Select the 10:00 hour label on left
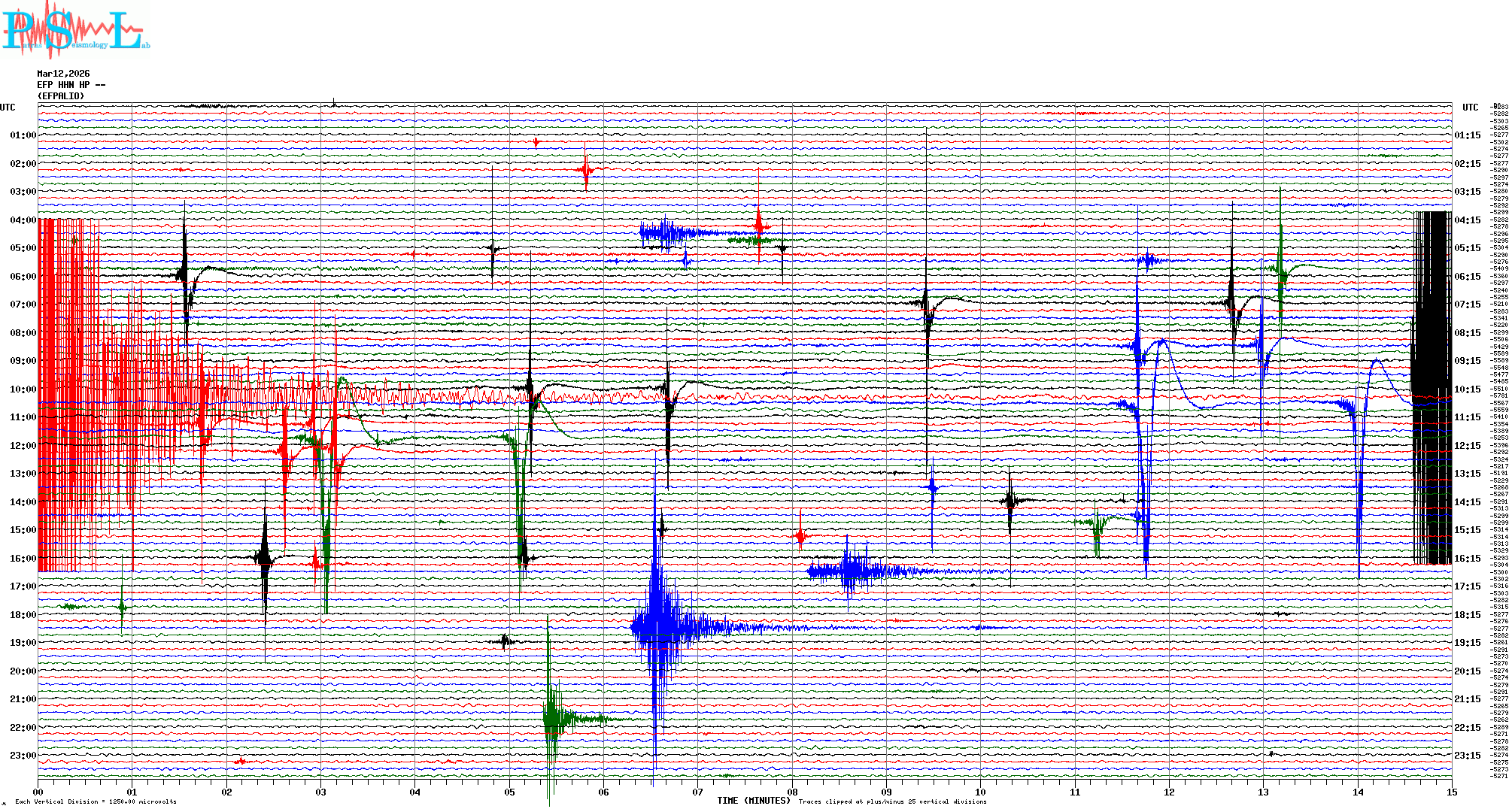Screen dimensions: 1512x812 coord(23,389)
